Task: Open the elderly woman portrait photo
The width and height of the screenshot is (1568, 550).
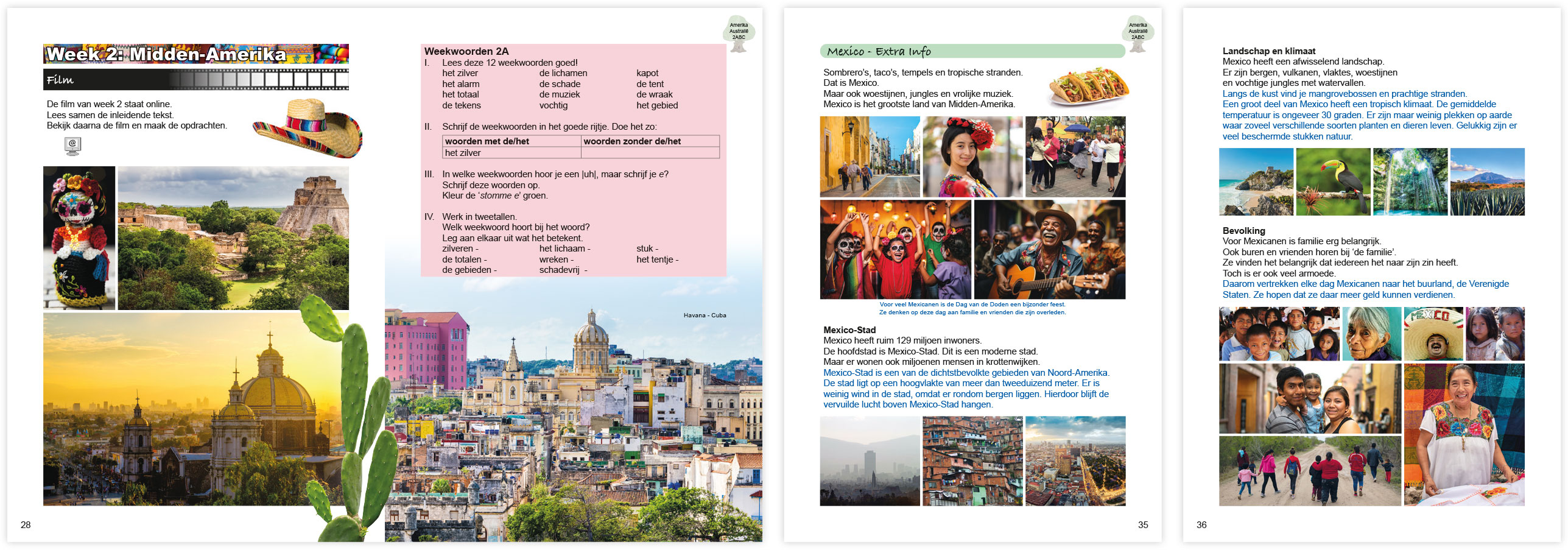Action: 1372,334
